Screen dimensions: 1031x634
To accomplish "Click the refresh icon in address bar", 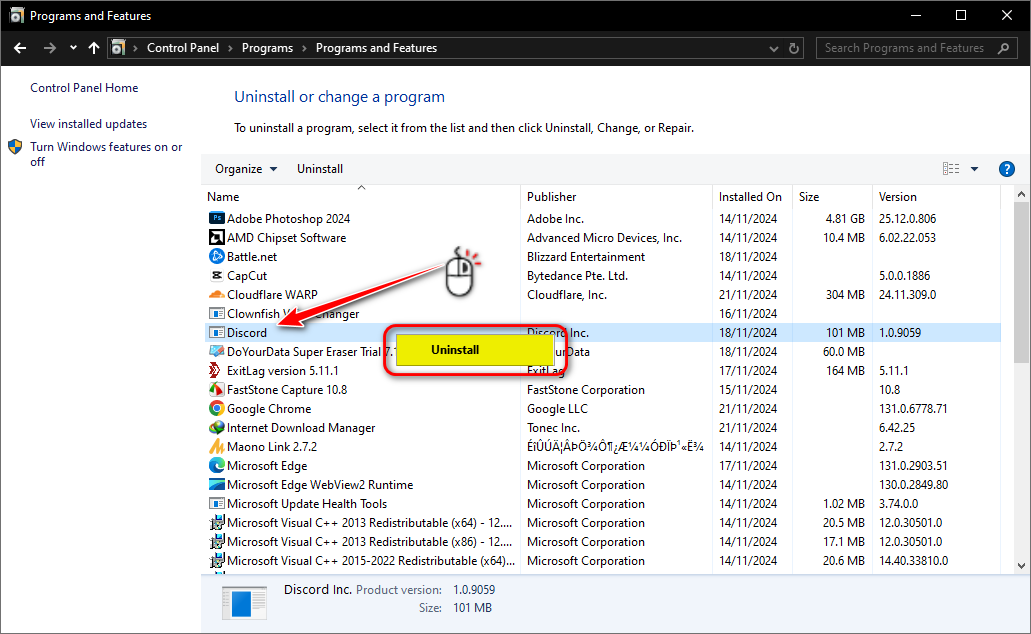I will tap(795, 48).
